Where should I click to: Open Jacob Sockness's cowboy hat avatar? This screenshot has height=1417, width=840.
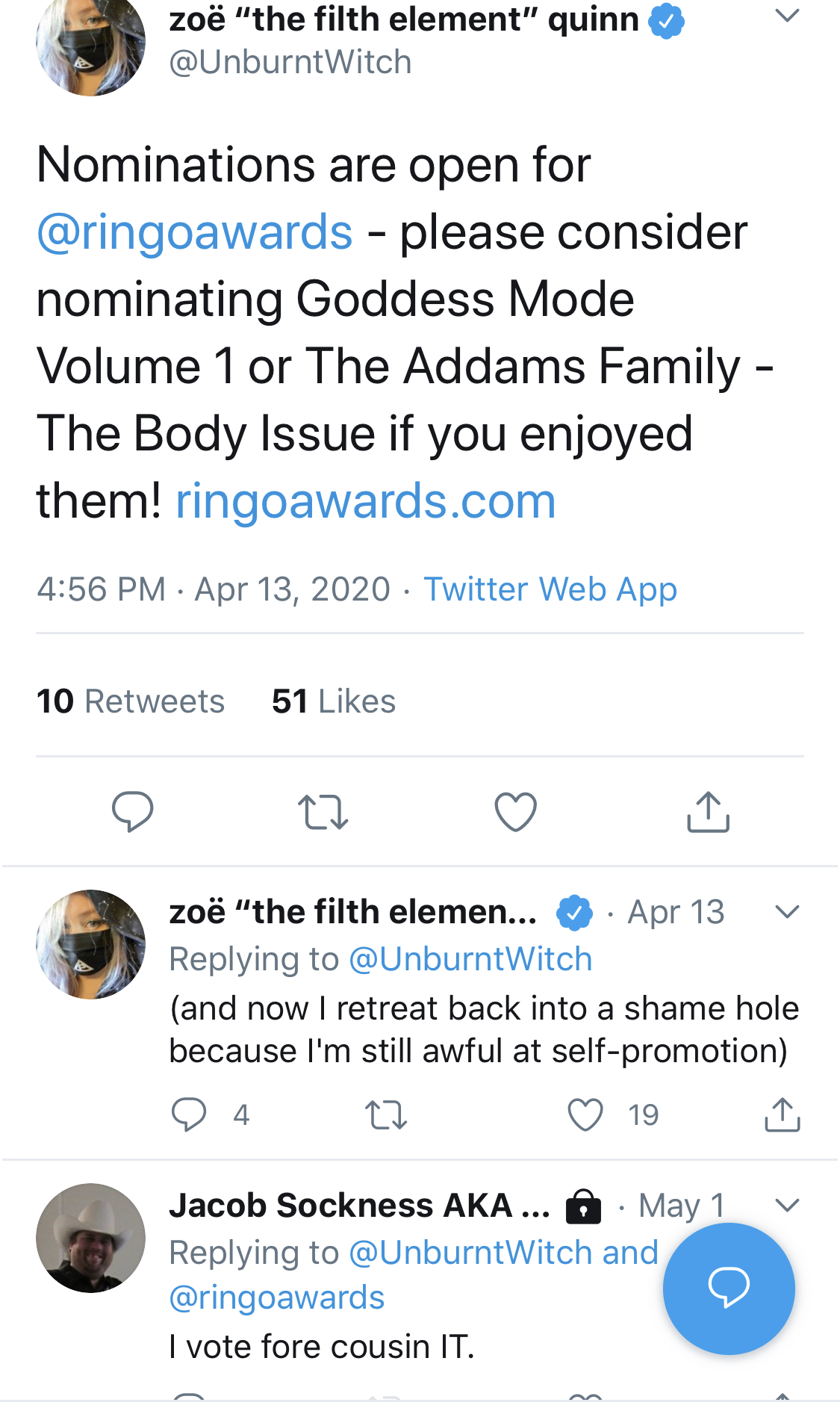pyautogui.click(x=91, y=1238)
